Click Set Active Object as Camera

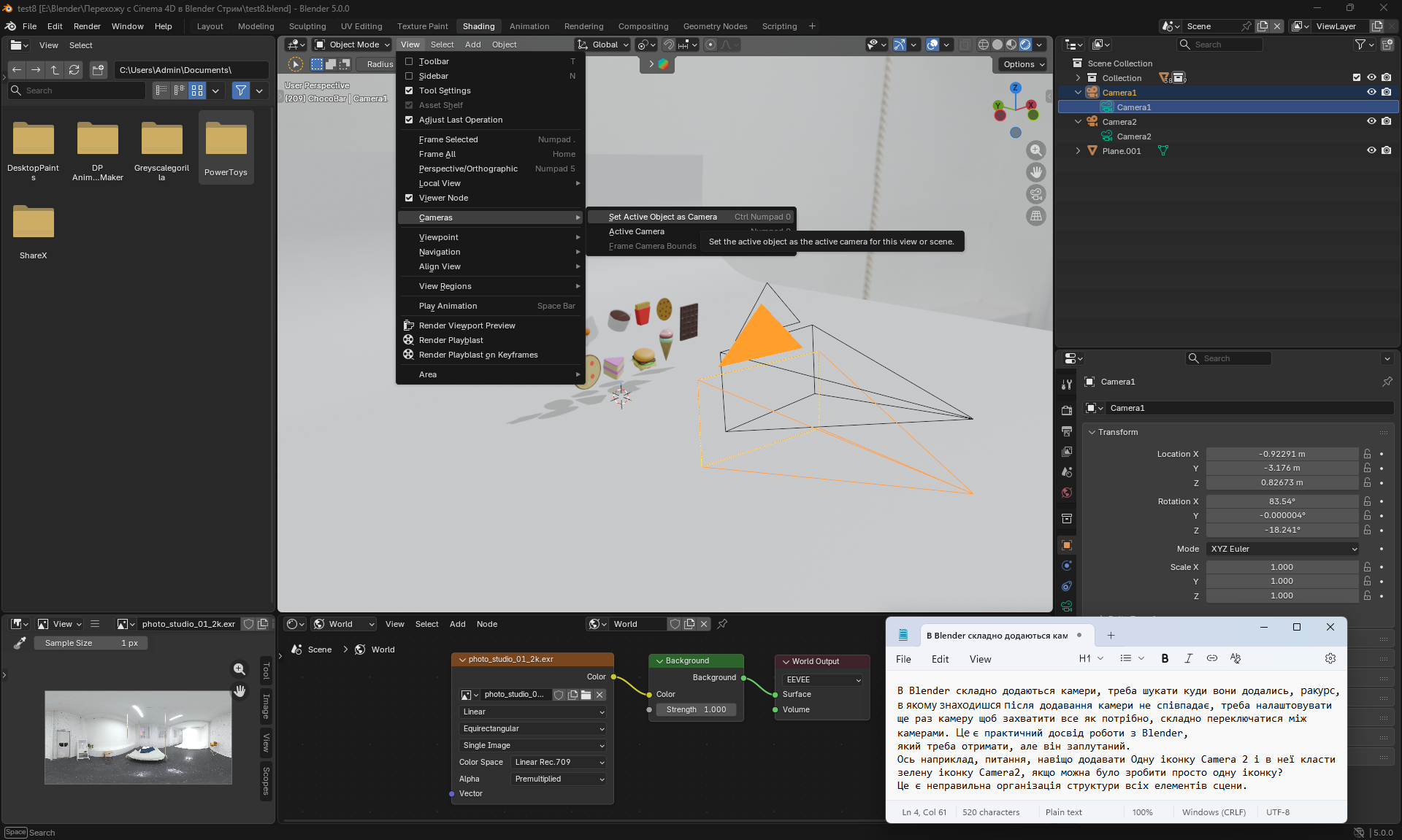click(x=662, y=217)
